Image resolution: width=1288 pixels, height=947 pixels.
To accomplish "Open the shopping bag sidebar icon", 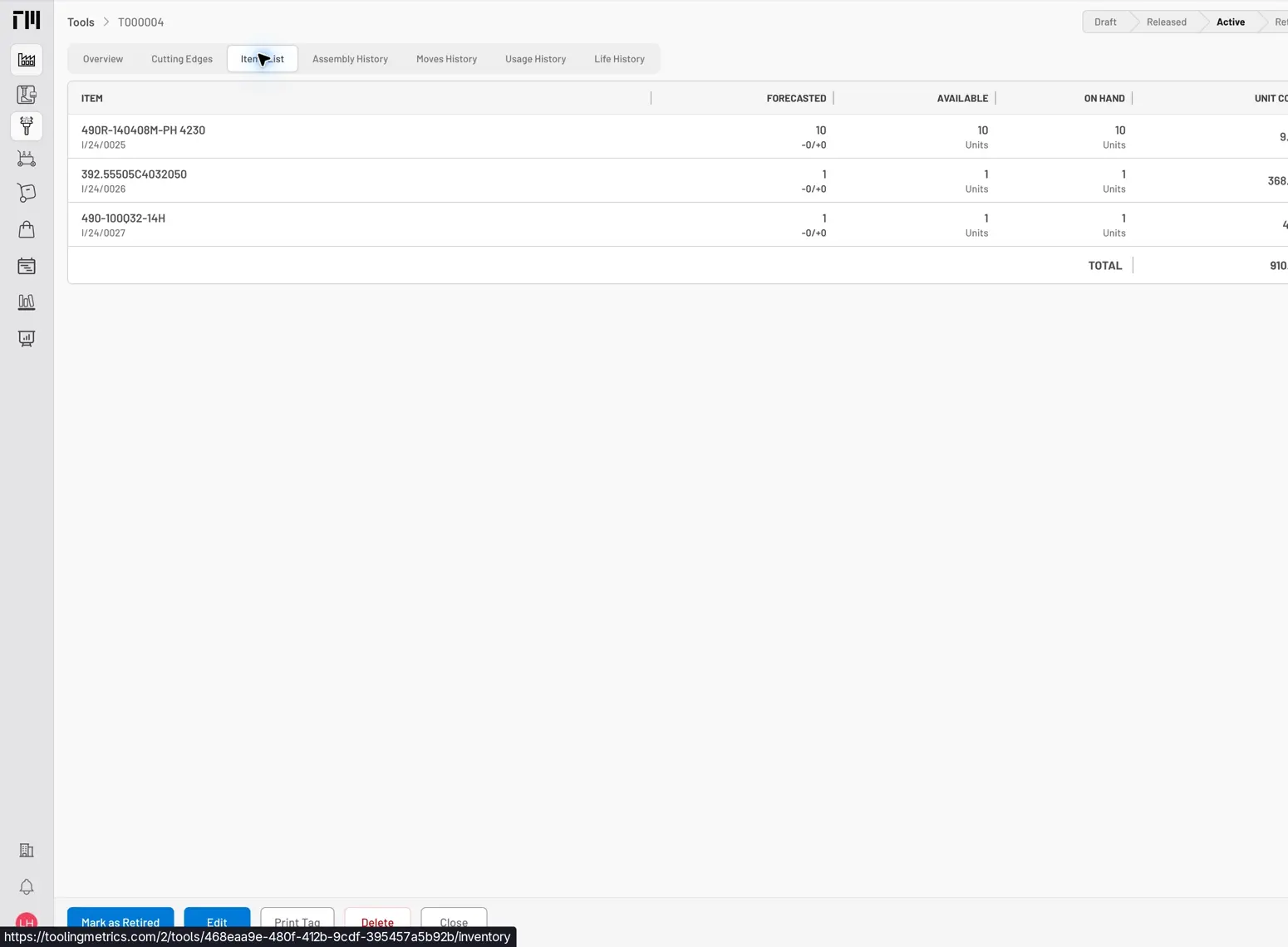I will point(27,229).
